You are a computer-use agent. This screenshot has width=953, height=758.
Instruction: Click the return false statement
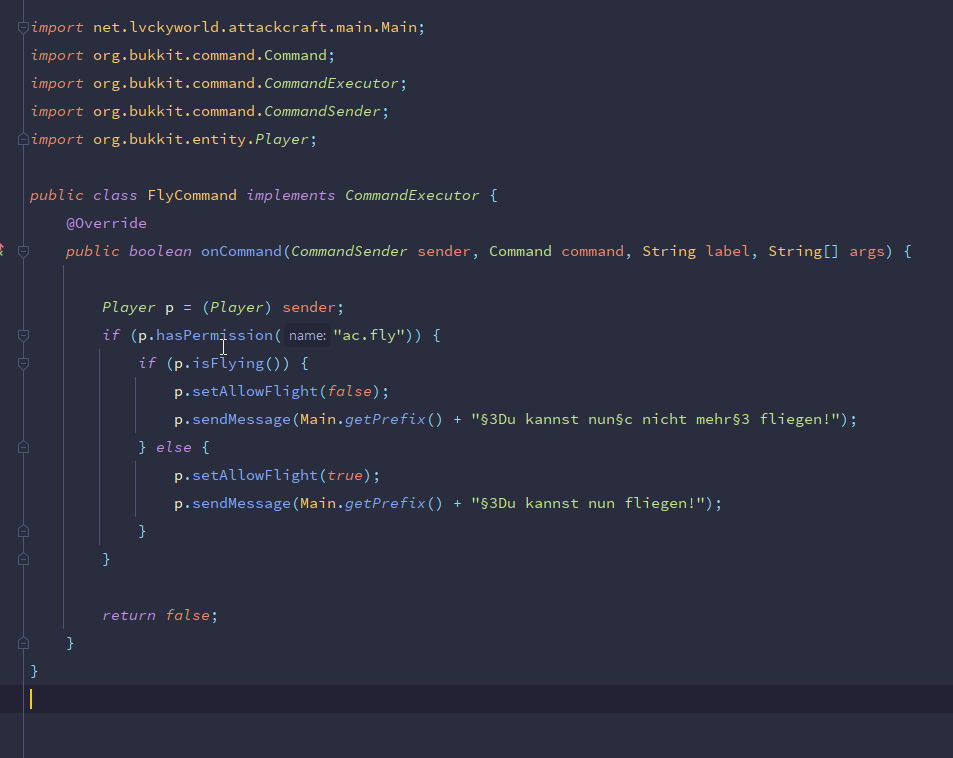coord(159,616)
